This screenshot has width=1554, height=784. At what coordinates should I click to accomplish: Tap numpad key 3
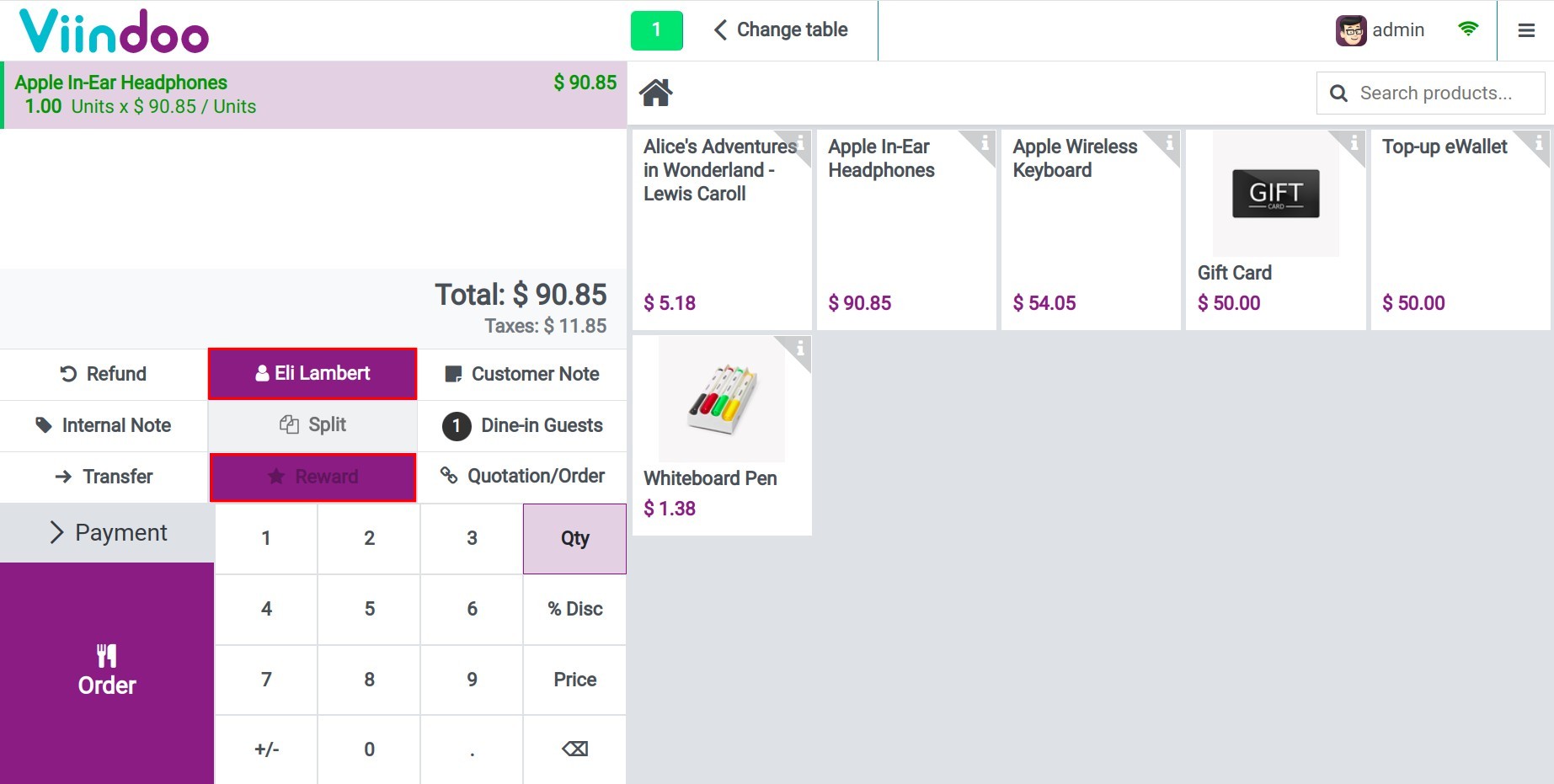click(472, 539)
